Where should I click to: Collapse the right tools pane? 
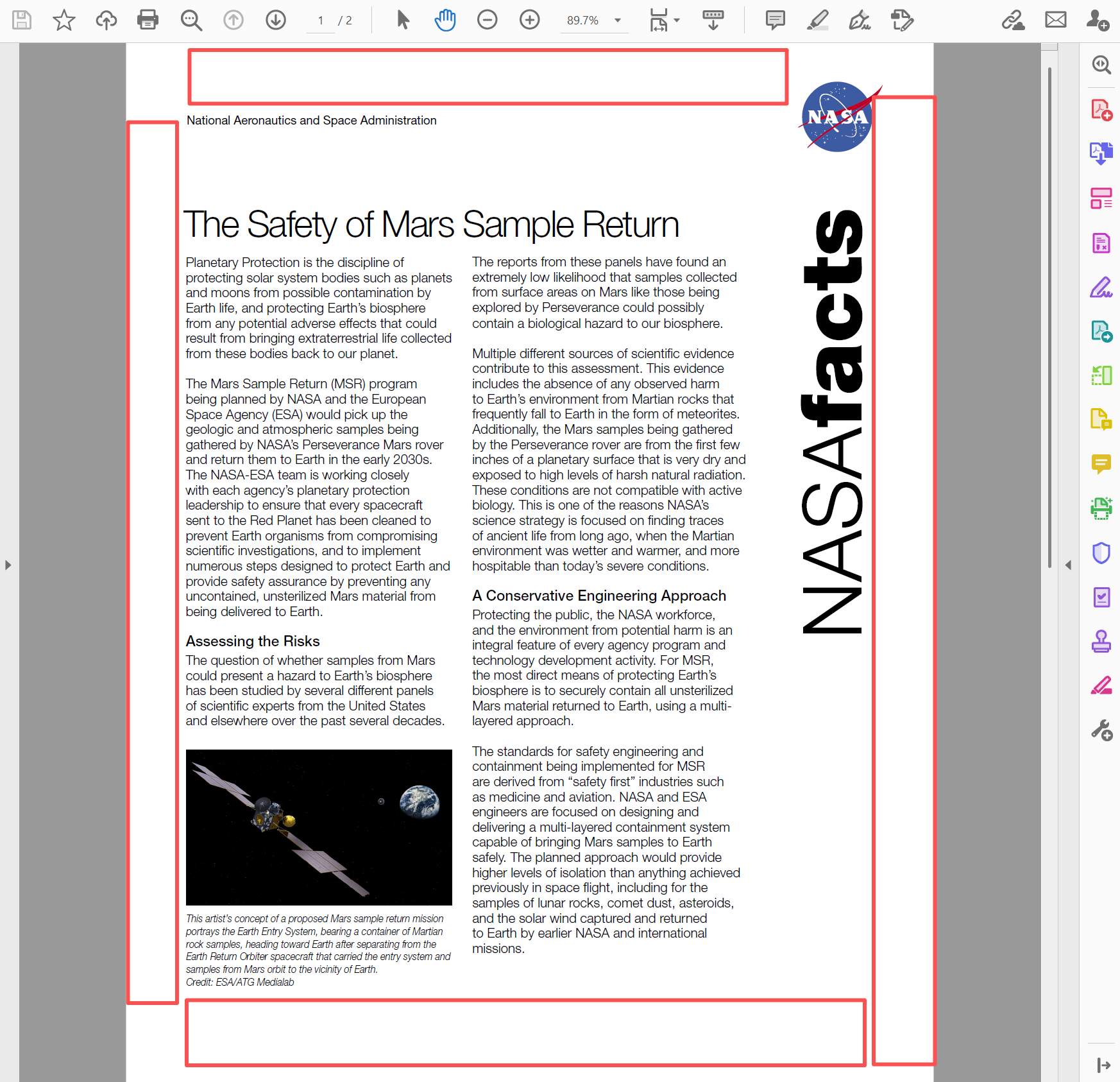pos(1068,565)
